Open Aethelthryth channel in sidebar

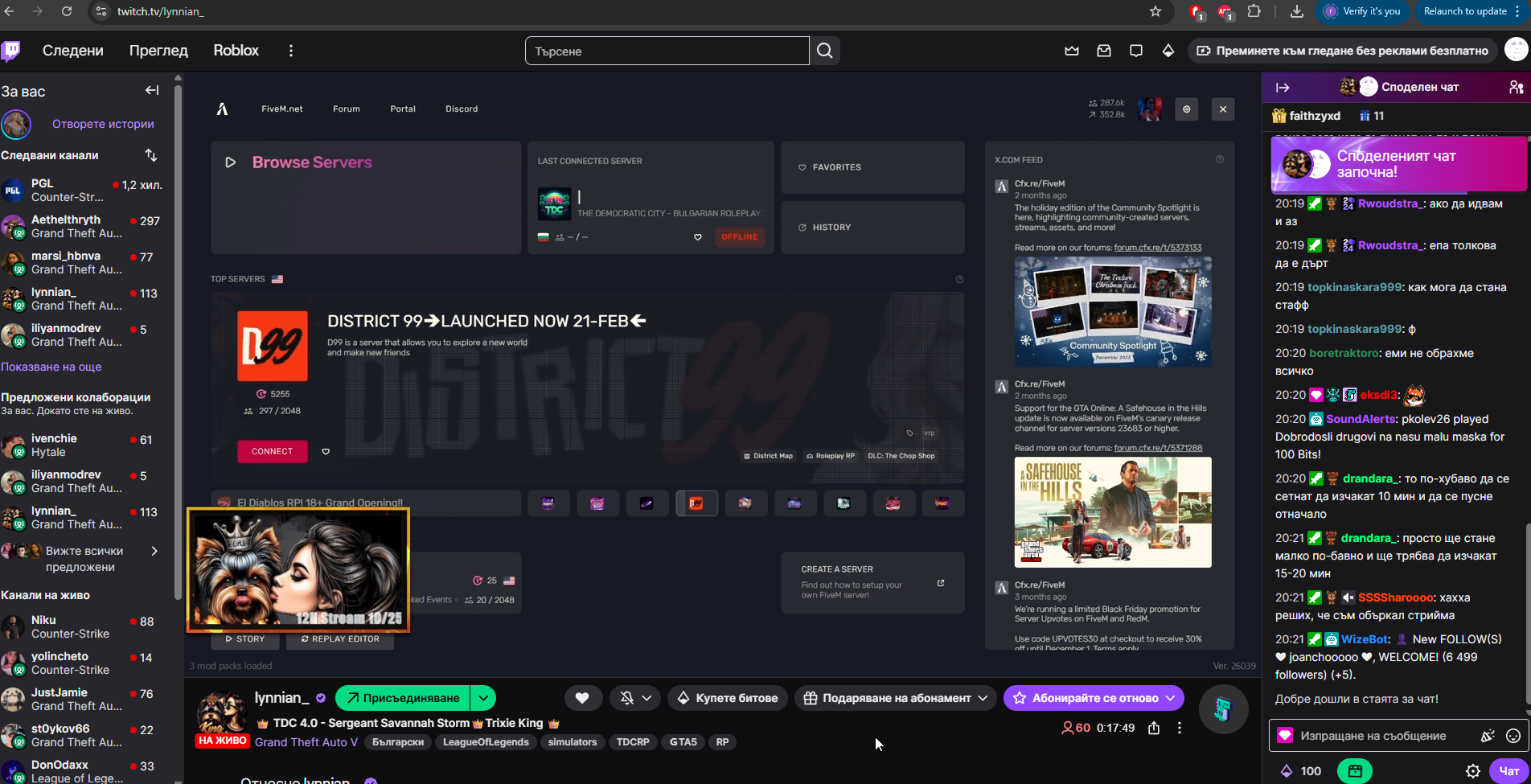pyautogui.click(x=81, y=227)
